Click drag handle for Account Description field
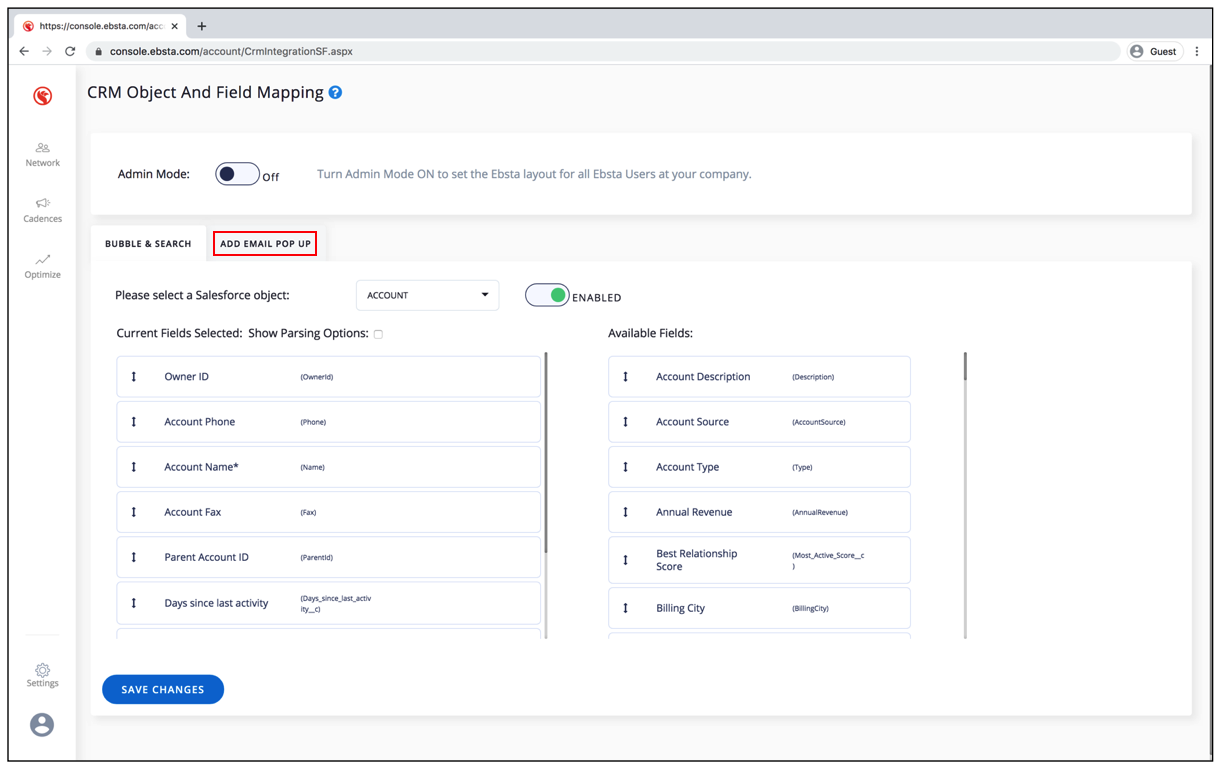 pos(626,377)
